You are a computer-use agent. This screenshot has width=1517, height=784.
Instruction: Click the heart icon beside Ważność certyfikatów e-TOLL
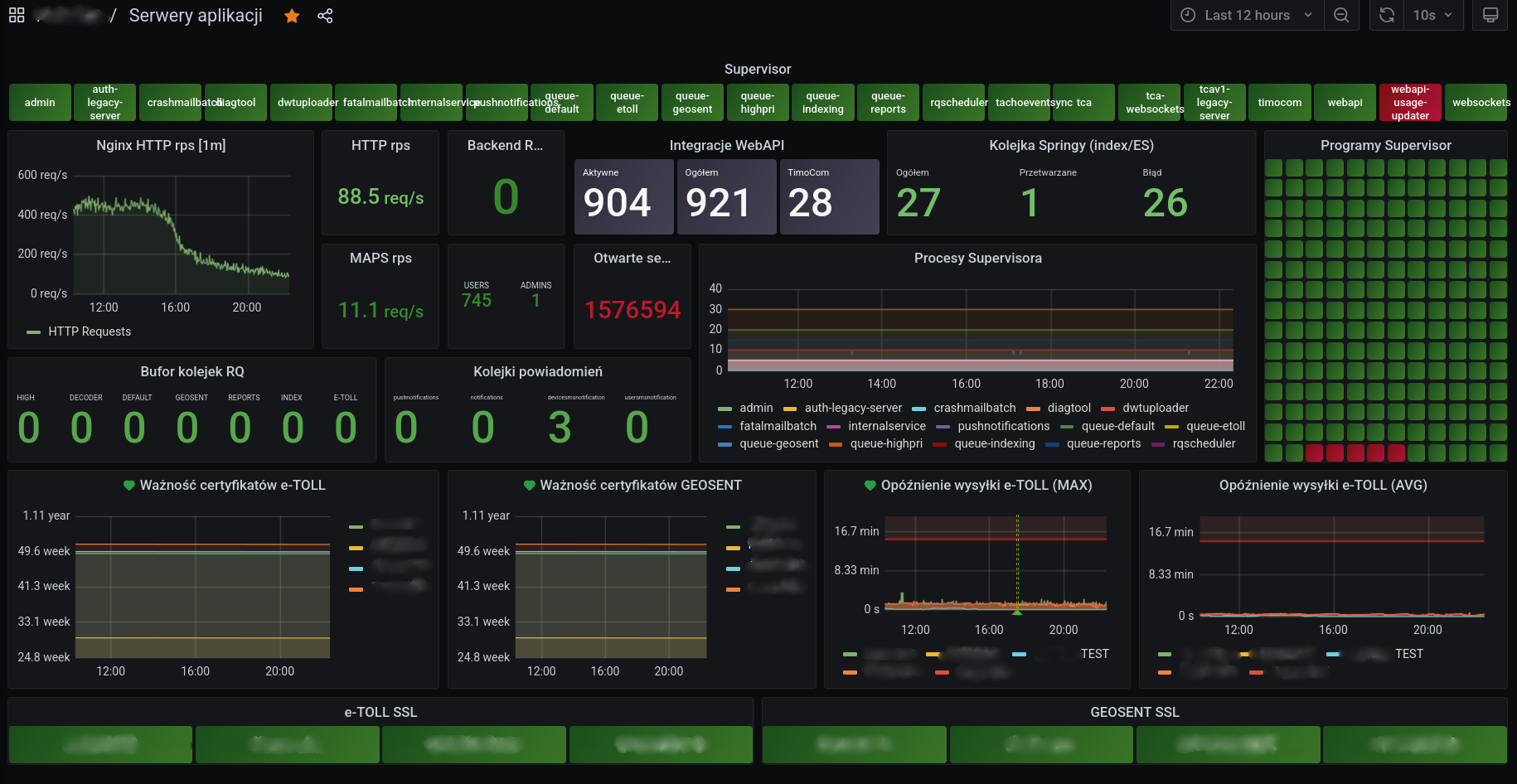pyautogui.click(x=128, y=486)
